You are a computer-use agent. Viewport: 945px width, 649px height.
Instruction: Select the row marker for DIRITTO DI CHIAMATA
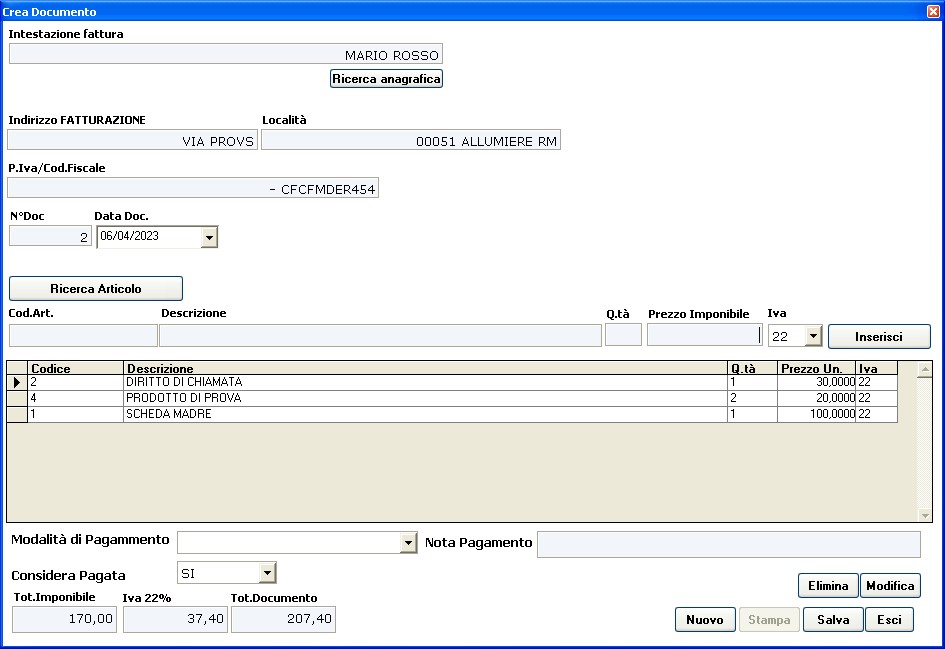(x=17, y=382)
